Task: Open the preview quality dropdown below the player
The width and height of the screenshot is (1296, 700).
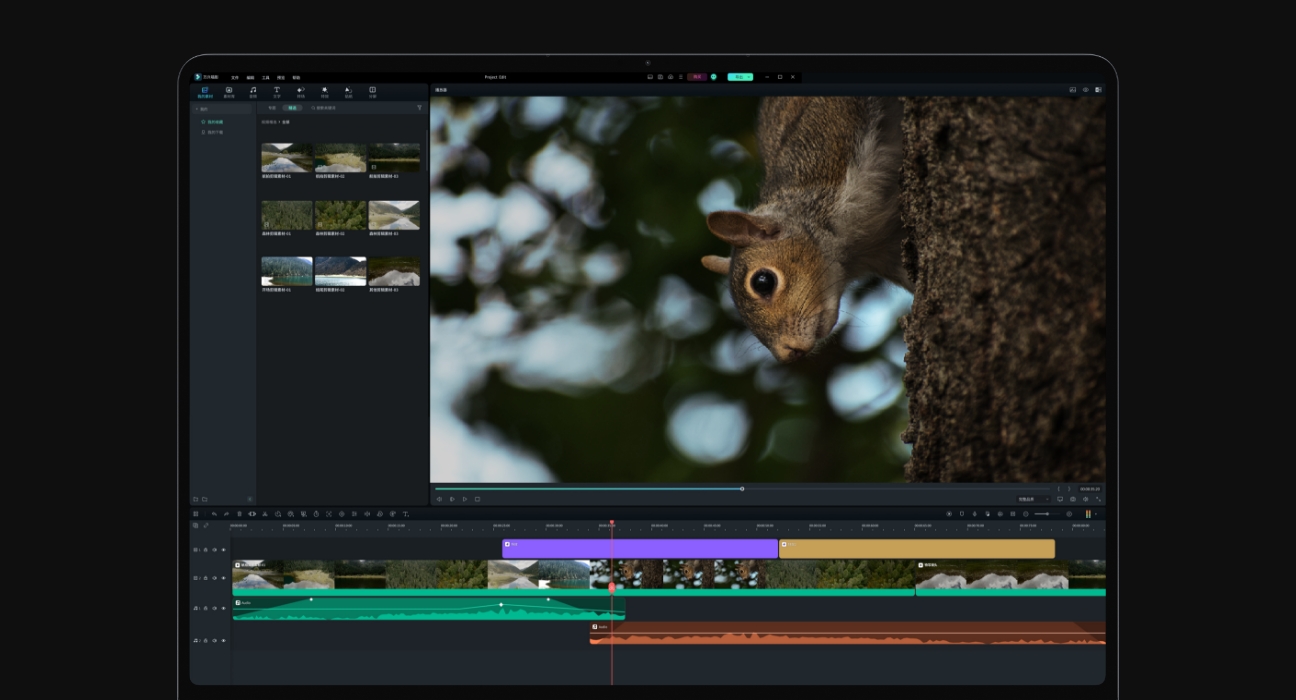Action: point(1033,499)
